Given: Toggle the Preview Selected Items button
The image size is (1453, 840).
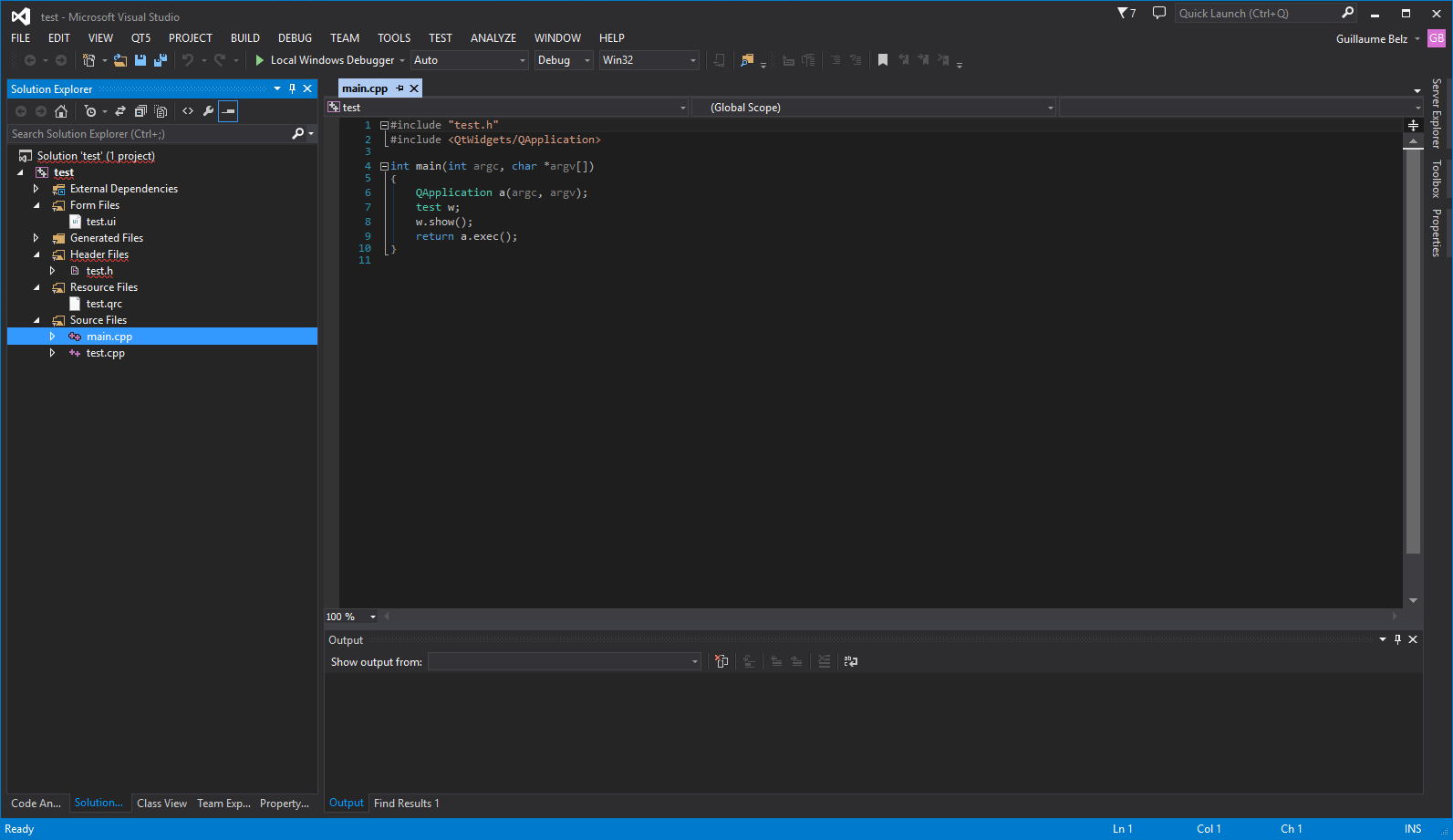Looking at the screenshot, I should click(x=228, y=111).
